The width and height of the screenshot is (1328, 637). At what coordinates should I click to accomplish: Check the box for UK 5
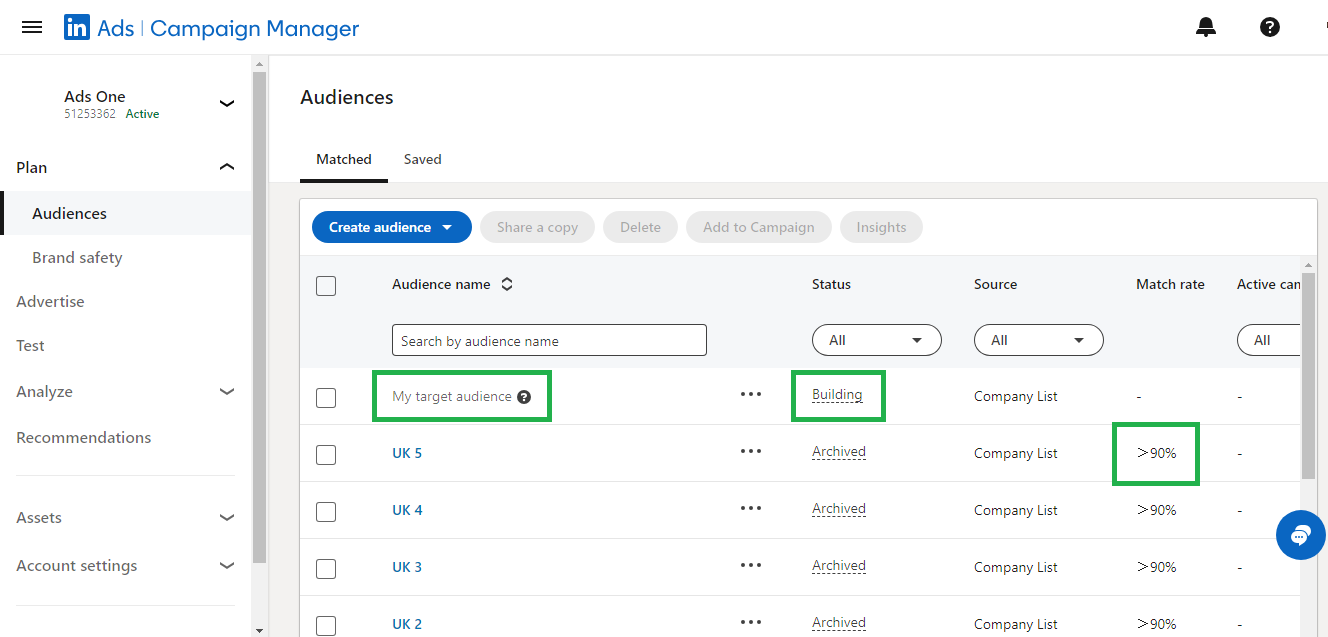326,455
